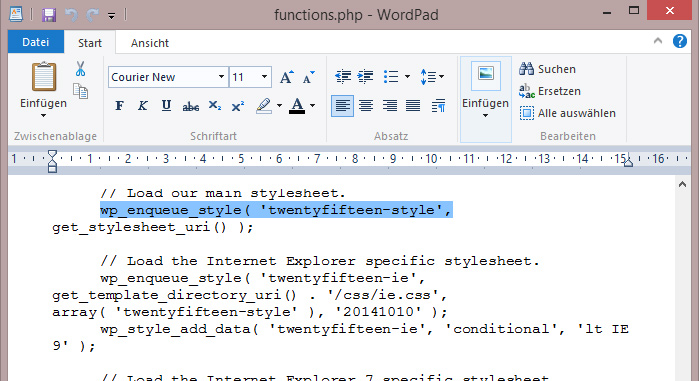Open the font color dropdown arrow

click(x=312, y=106)
